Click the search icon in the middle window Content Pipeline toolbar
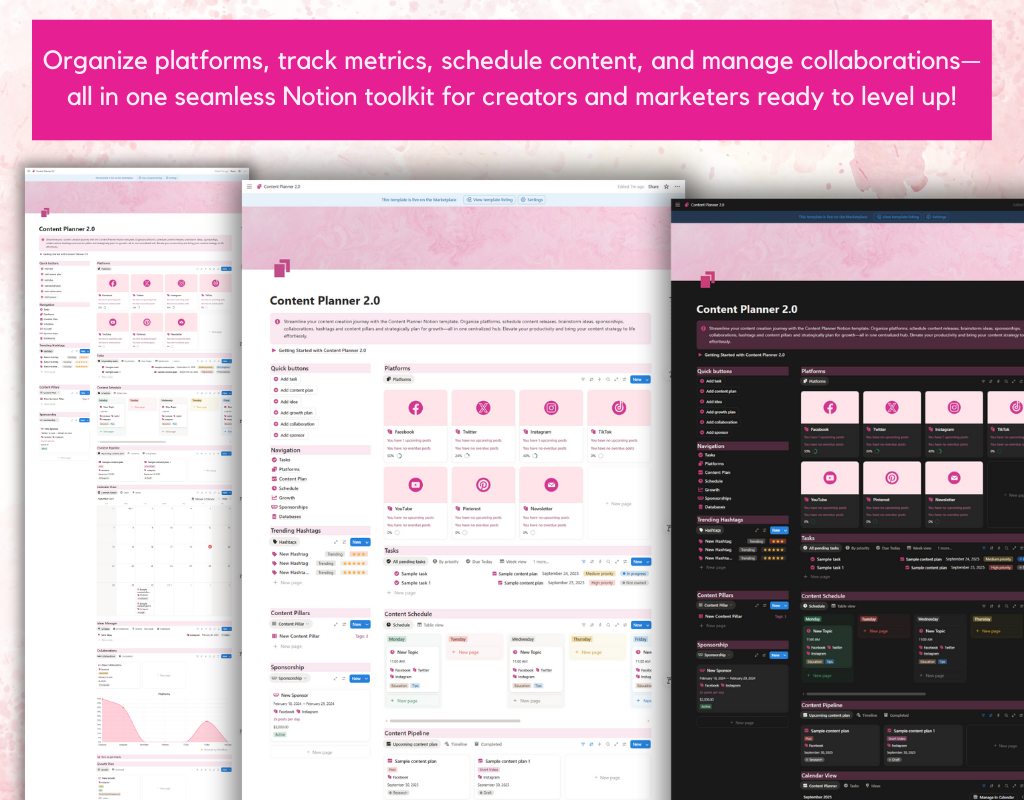The height and width of the screenshot is (800, 1024). (x=608, y=744)
